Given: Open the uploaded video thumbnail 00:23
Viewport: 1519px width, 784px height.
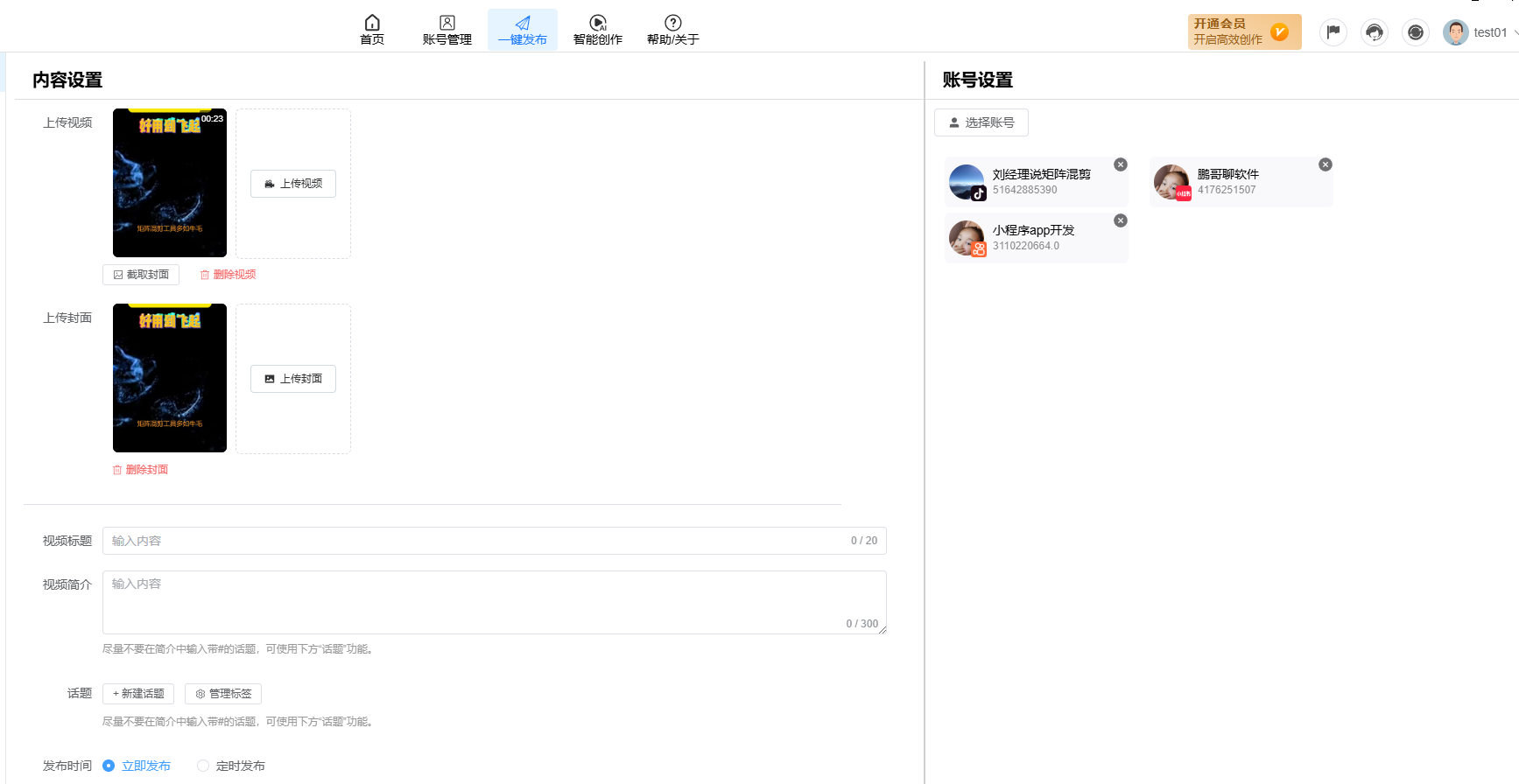Looking at the screenshot, I should [170, 183].
